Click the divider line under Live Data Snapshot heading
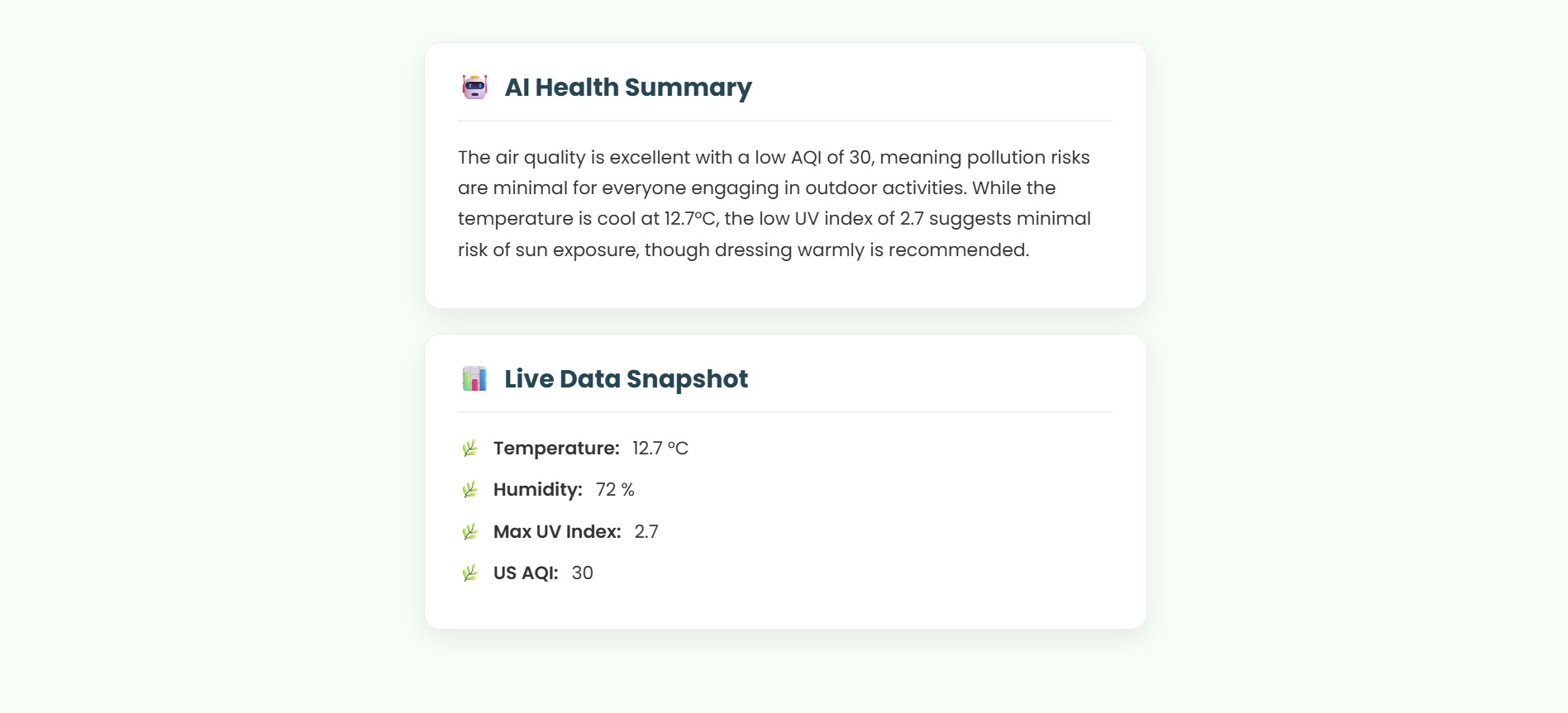This screenshot has height=713, width=1568. click(785, 412)
